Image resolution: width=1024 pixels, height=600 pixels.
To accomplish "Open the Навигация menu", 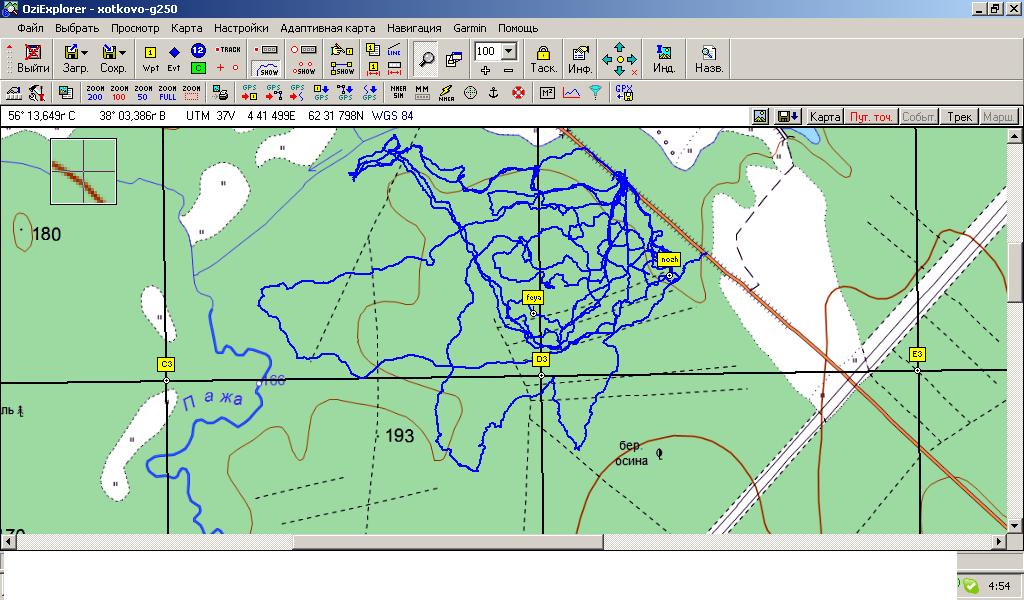I will 414,28.
